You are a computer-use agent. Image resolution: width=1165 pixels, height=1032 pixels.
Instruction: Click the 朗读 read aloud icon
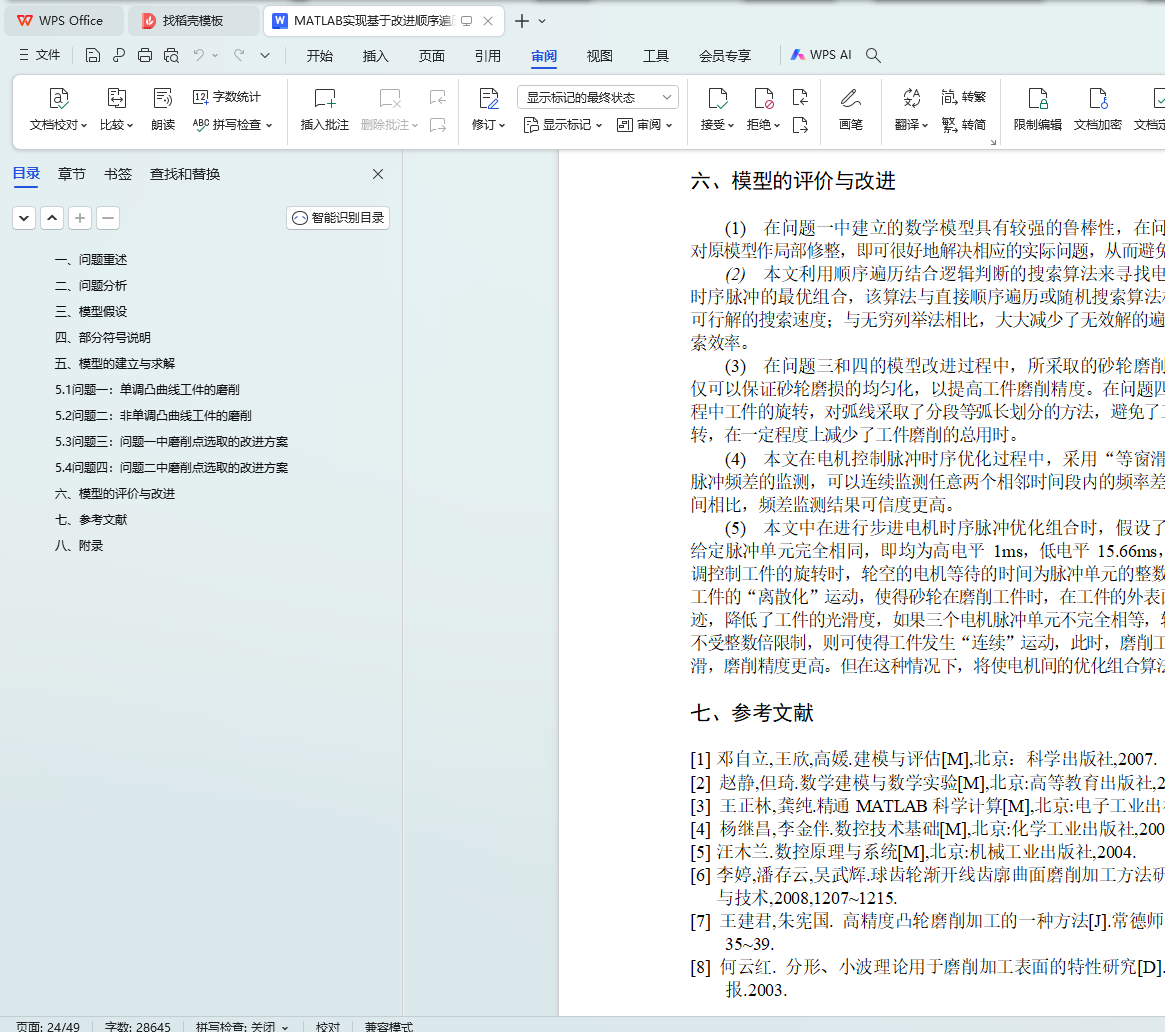tap(163, 98)
